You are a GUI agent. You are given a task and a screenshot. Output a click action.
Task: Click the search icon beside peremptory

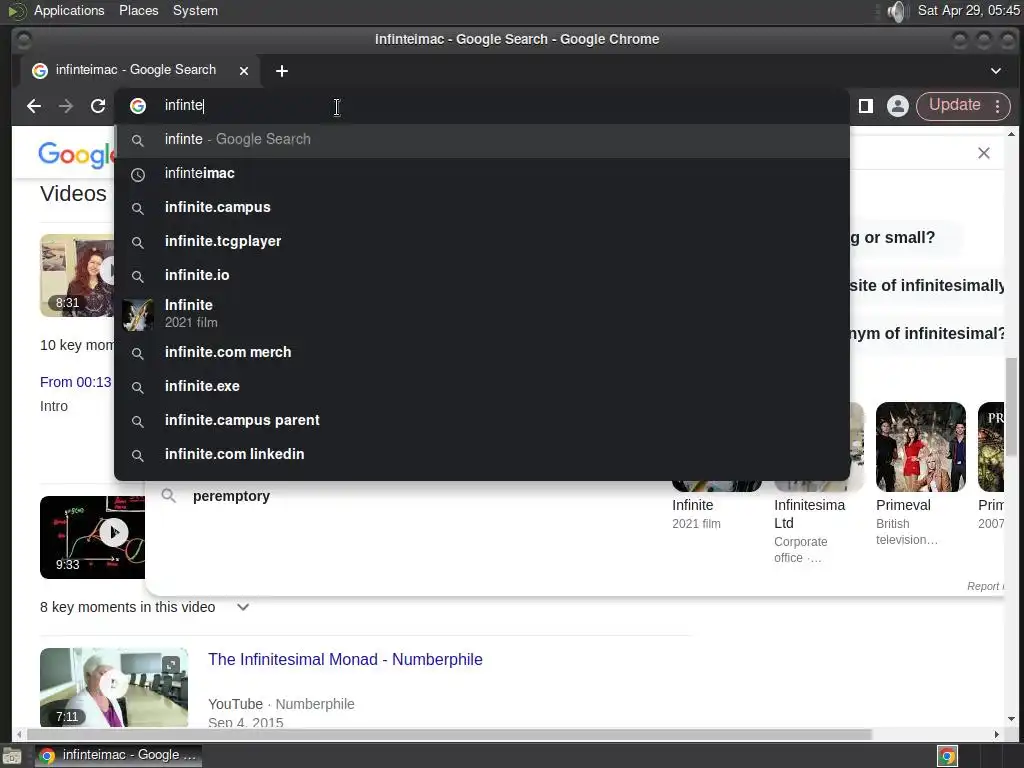[168, 496]
